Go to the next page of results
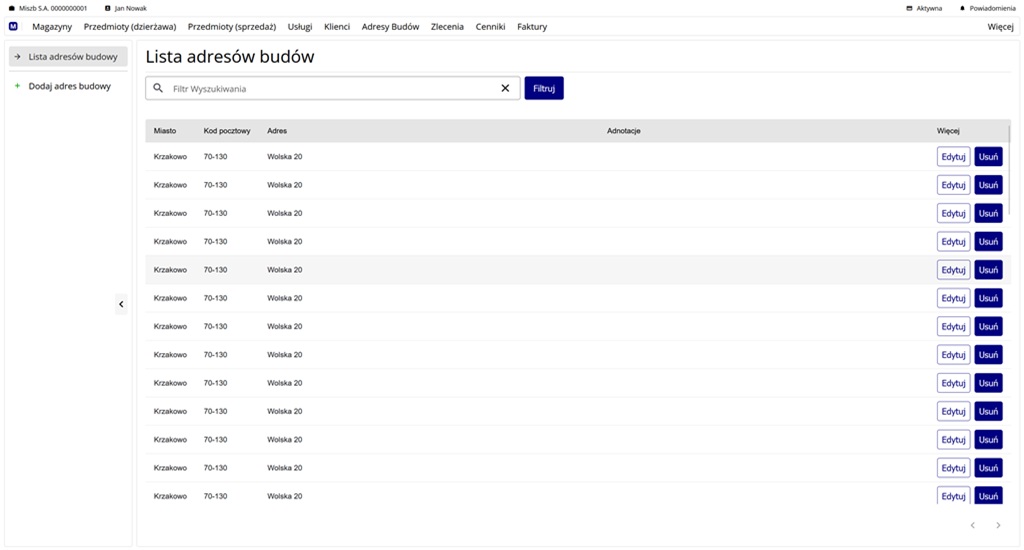1024x550 pixels. pyautogui.click(x=998, y=525)
